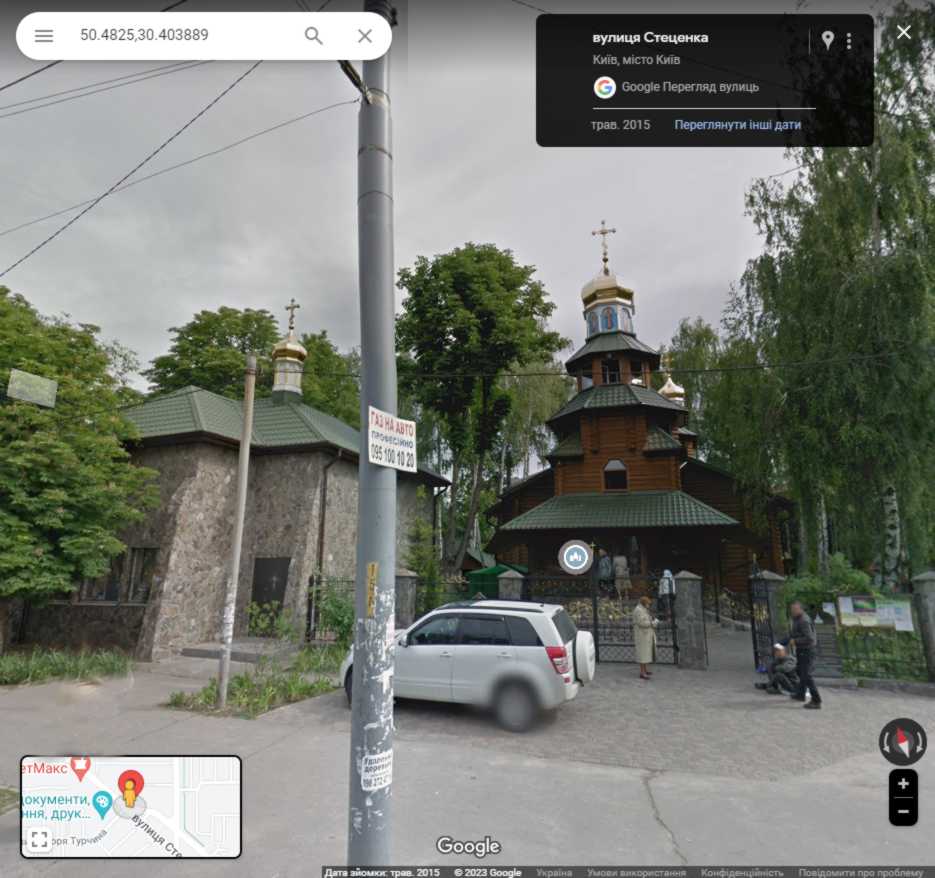Click the compass to reset north
The height and width of the screenshot is (878, 935).
click(902, 742)
